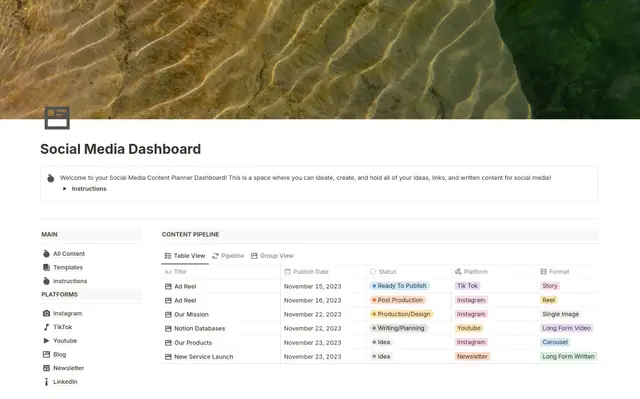Click the Linkedin tie icon
This screenshot has width=640, height=399.
click(x=47, y=382)
